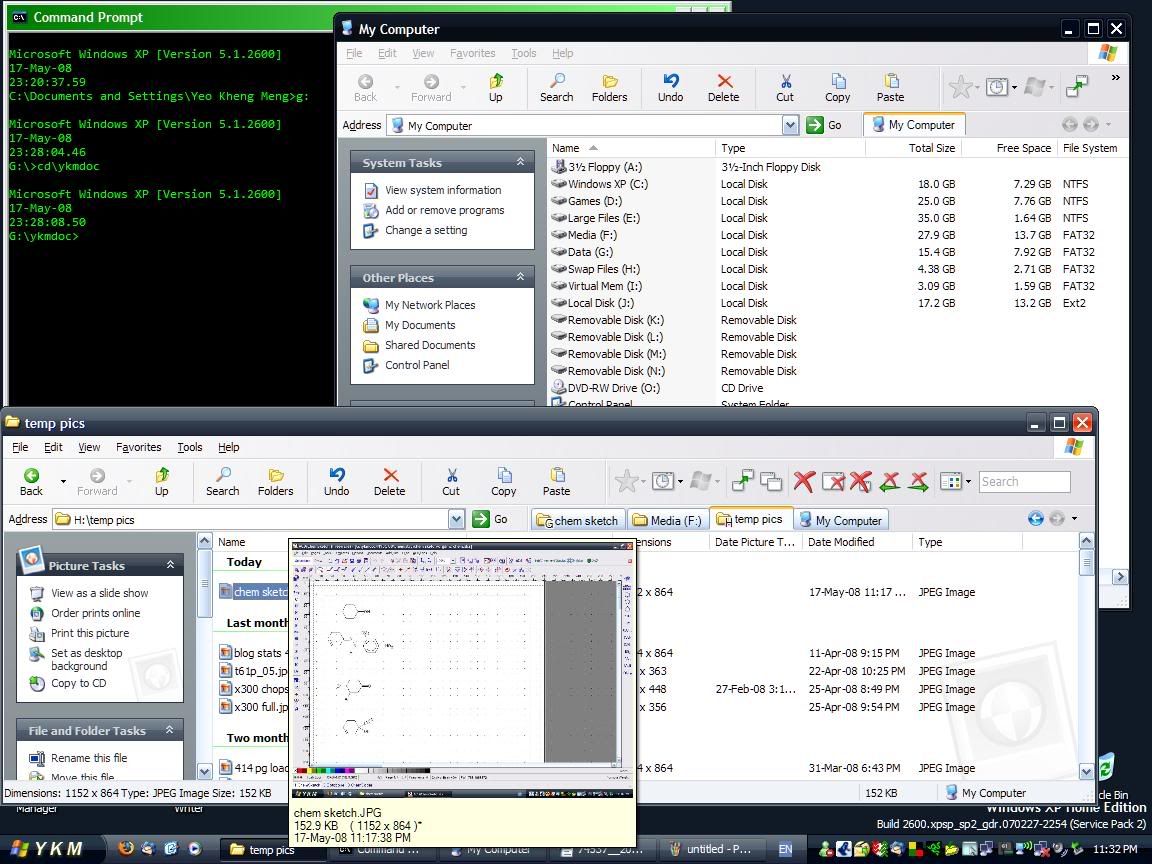1152x864 pixels.
Task: Switch to My Computer tab in temp pics
Action: (841, 520)
